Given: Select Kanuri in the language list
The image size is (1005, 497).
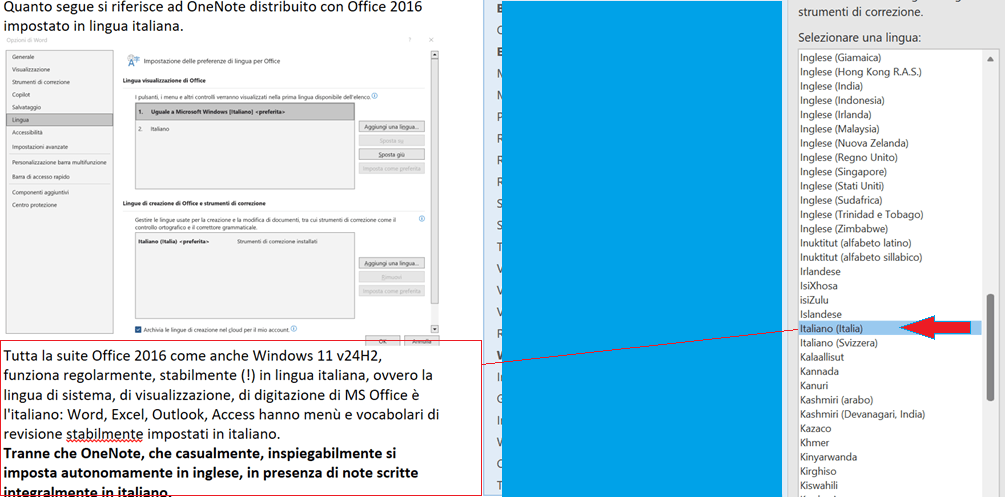Looking at the screenshot, I should 814,385.
